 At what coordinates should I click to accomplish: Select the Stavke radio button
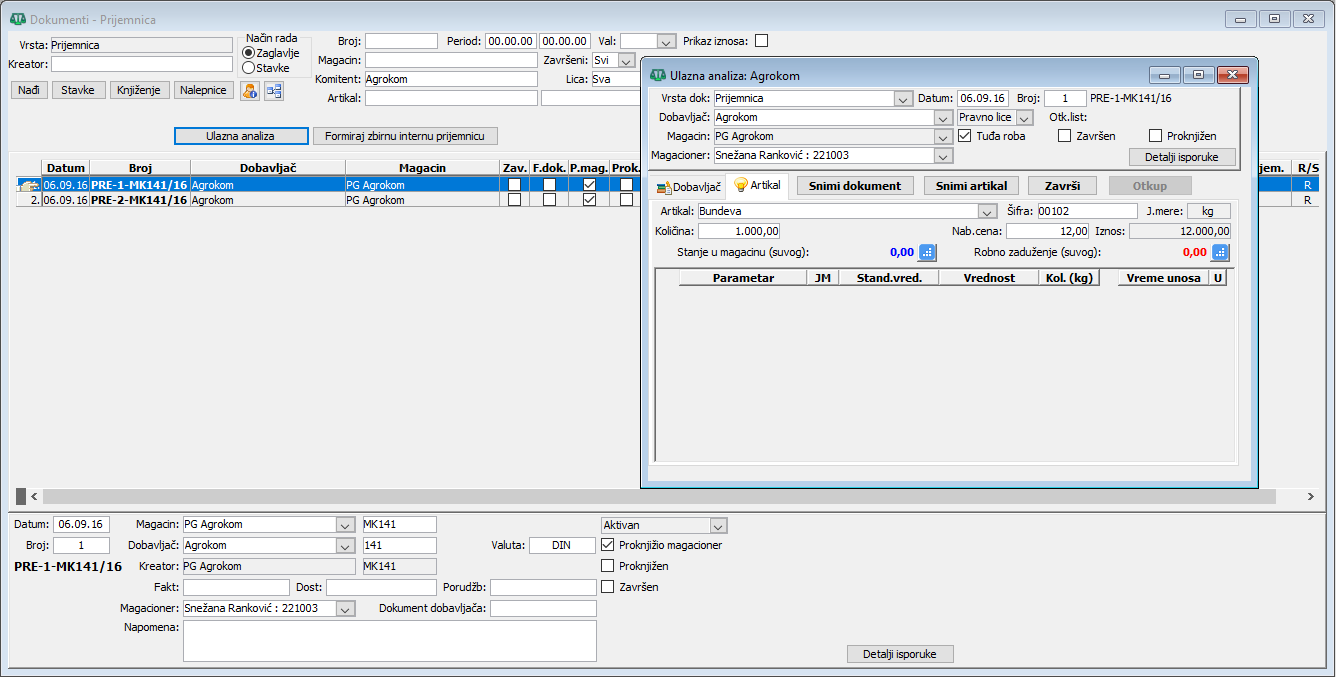coord(249,68)
